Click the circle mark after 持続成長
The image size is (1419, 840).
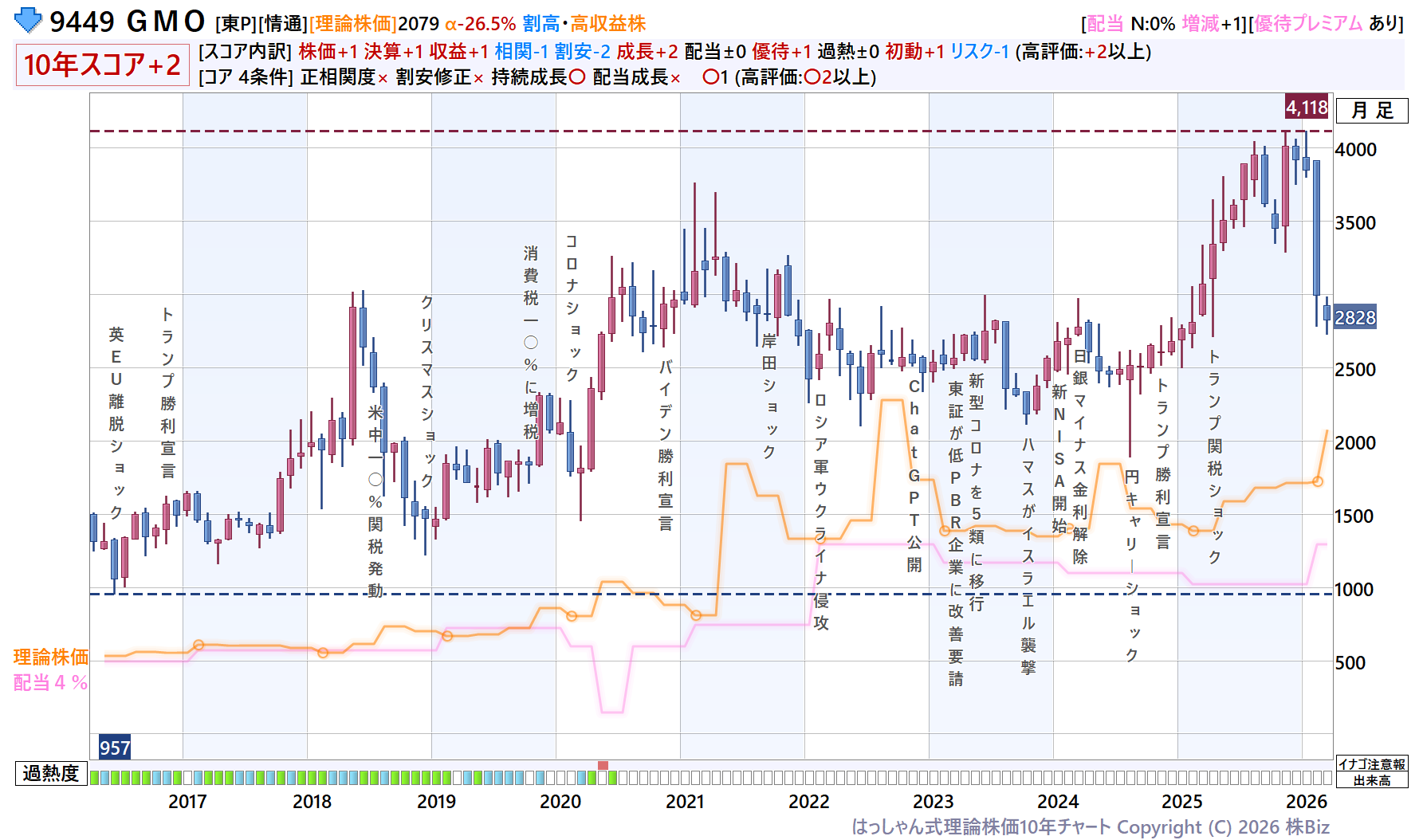point(577,77)
